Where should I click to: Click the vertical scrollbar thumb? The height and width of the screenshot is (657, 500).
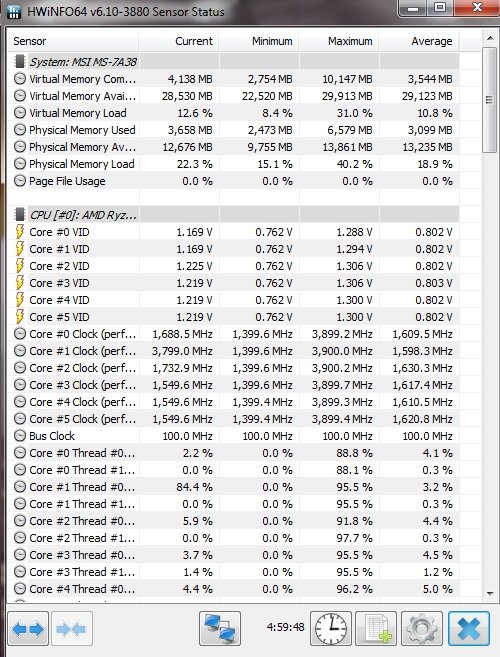(489, 100)
